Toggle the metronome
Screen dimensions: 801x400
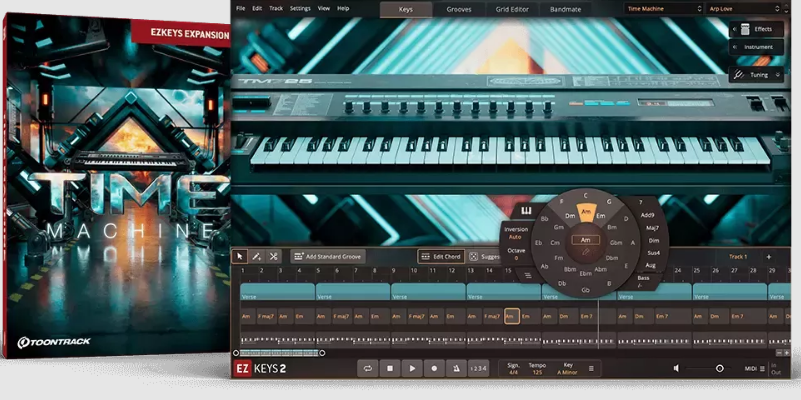(456, 368)
